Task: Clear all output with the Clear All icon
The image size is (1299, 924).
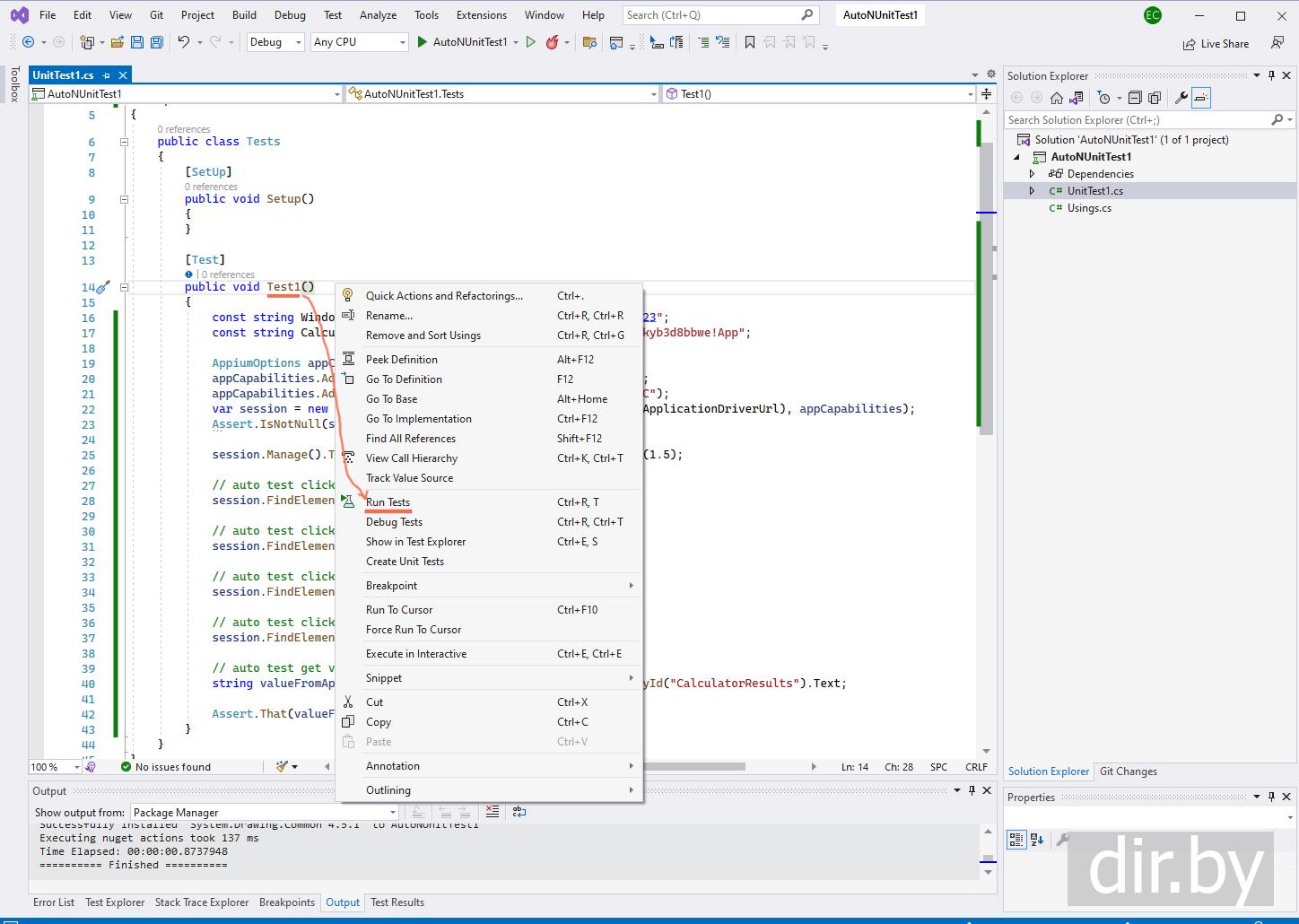Action: 493,812
